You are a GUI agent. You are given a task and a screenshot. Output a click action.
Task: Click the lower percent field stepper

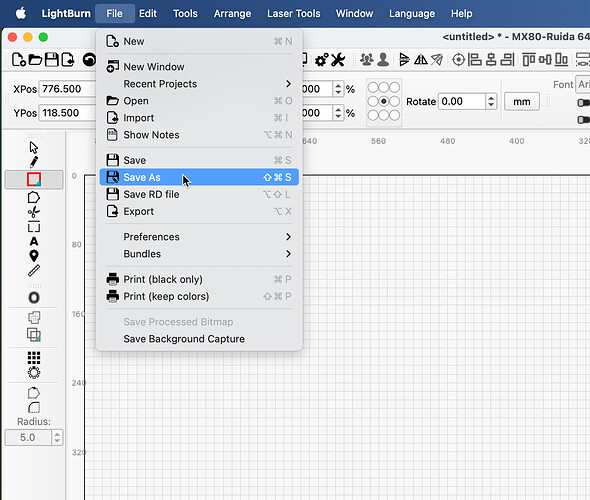click(x=338, y=113)
